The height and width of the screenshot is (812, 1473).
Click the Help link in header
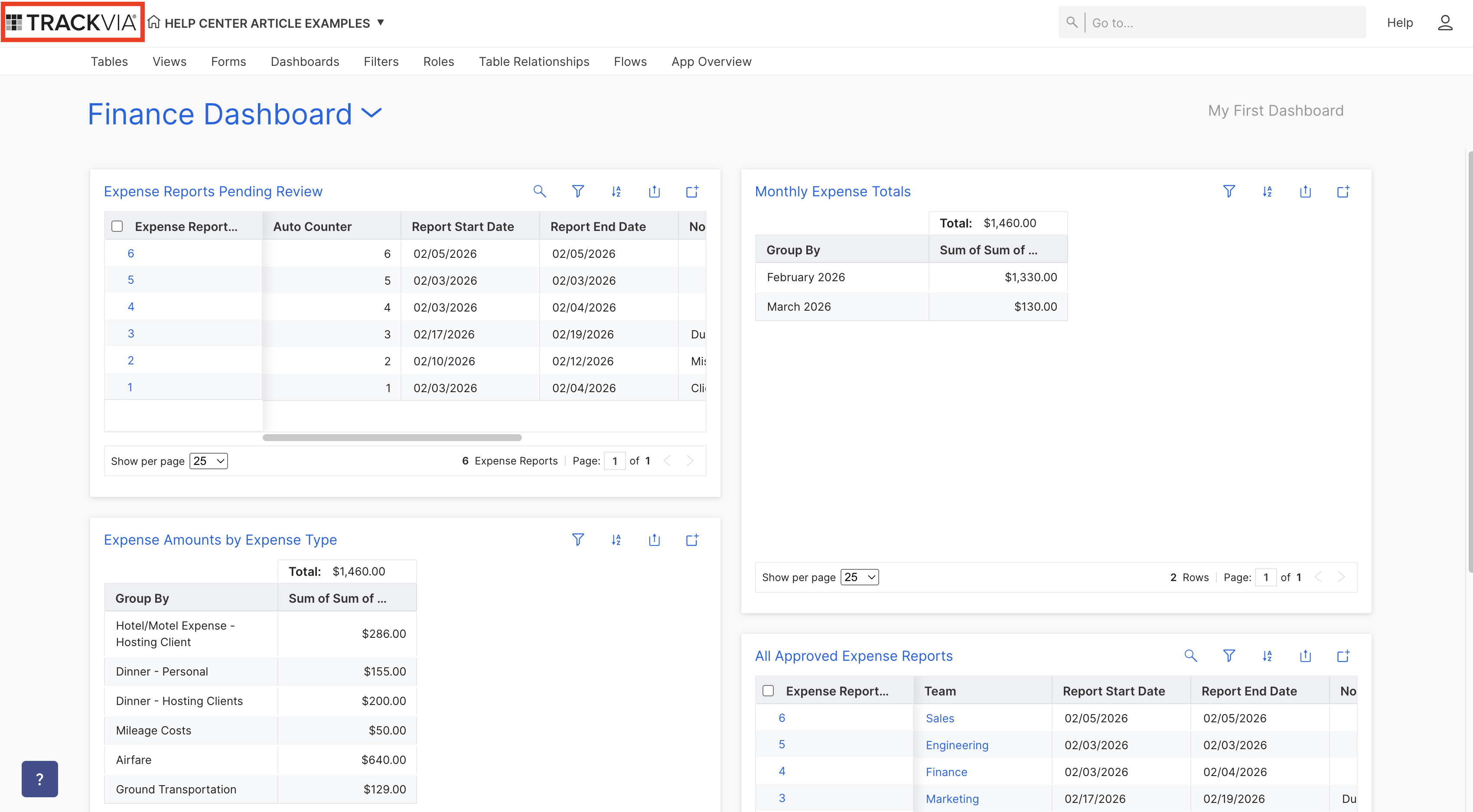point(1400,23)
